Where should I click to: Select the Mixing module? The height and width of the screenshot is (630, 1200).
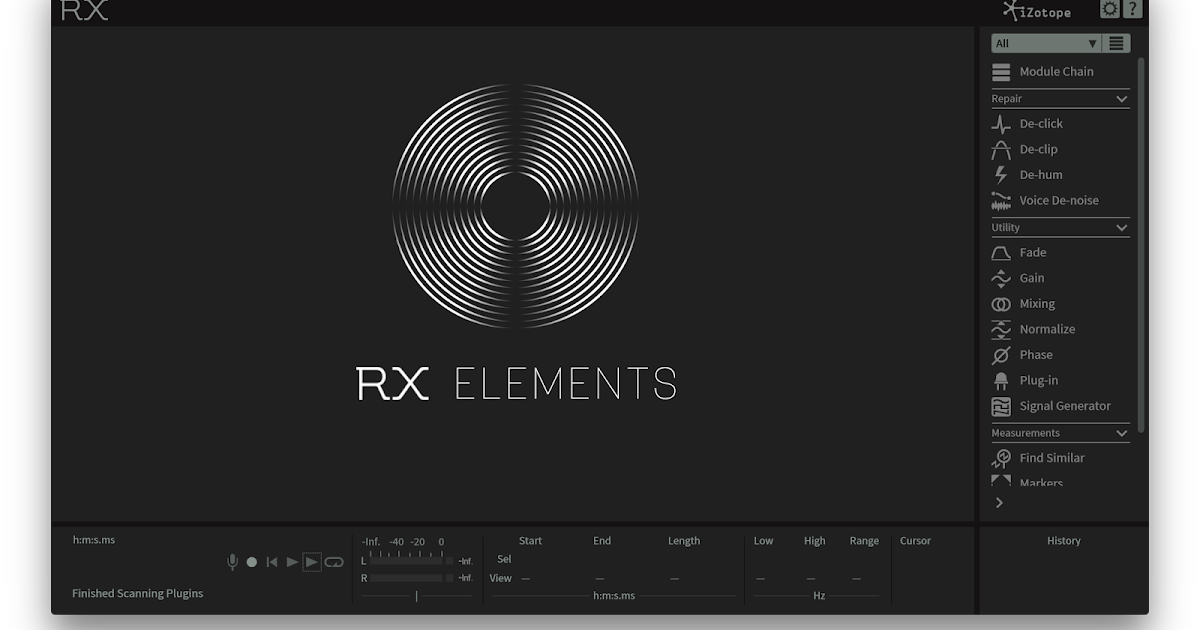[x=1023, y=304]
